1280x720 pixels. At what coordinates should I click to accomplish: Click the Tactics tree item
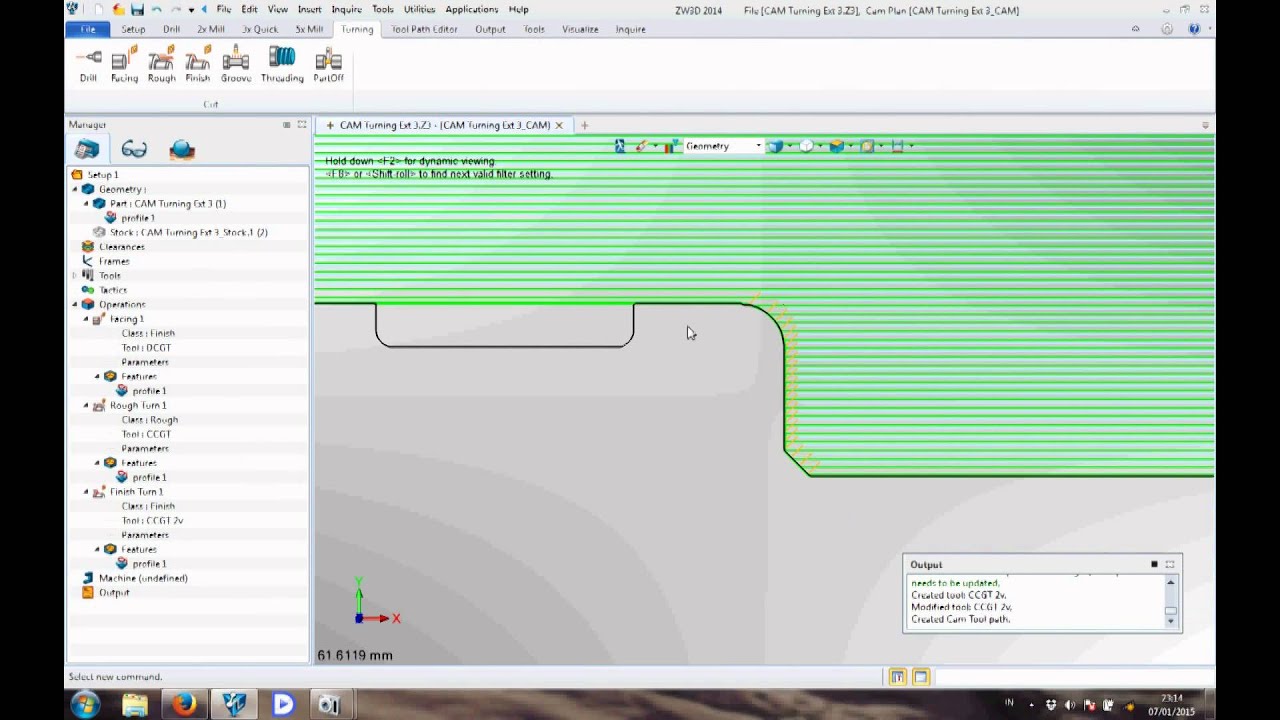[x=113, y=290]
